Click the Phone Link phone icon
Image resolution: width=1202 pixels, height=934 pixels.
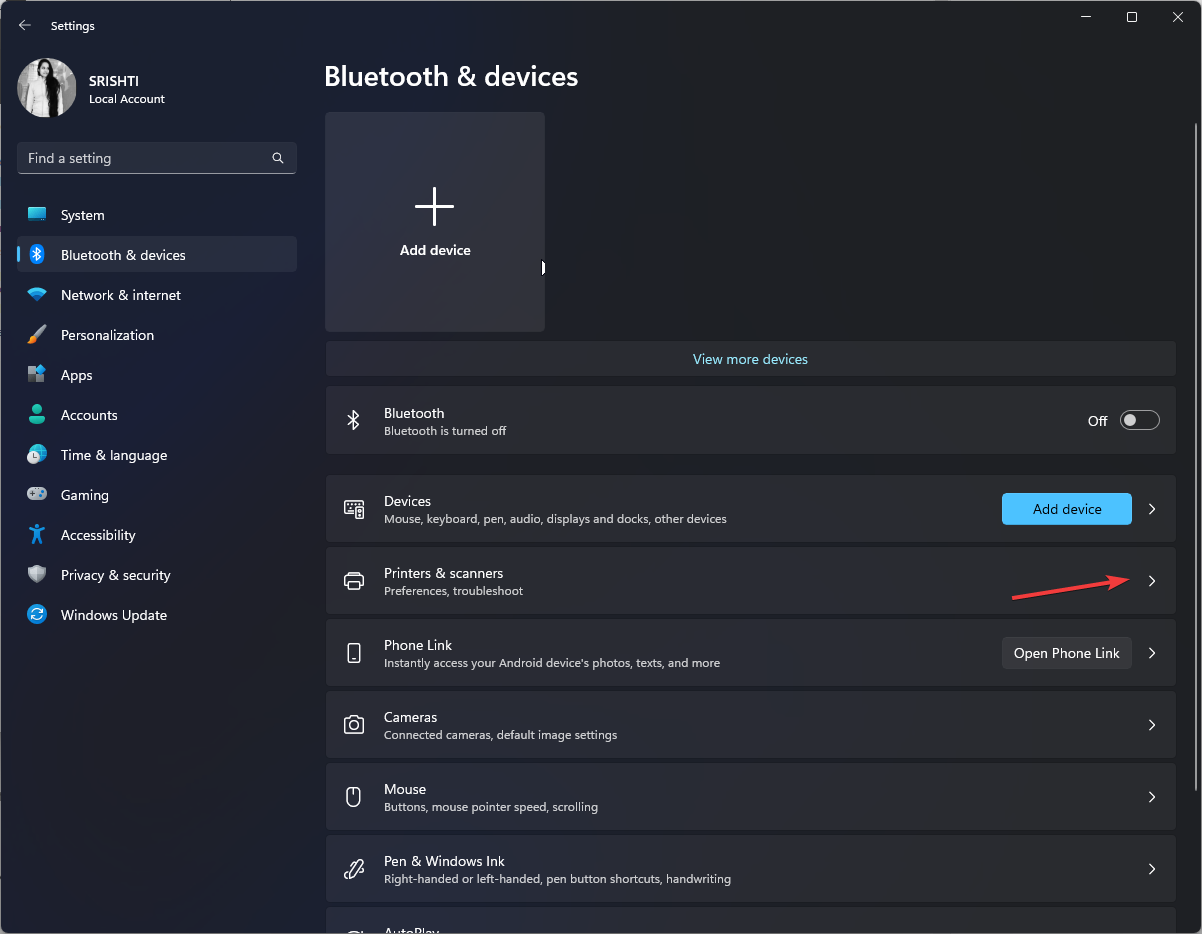[x=354, y=653]
